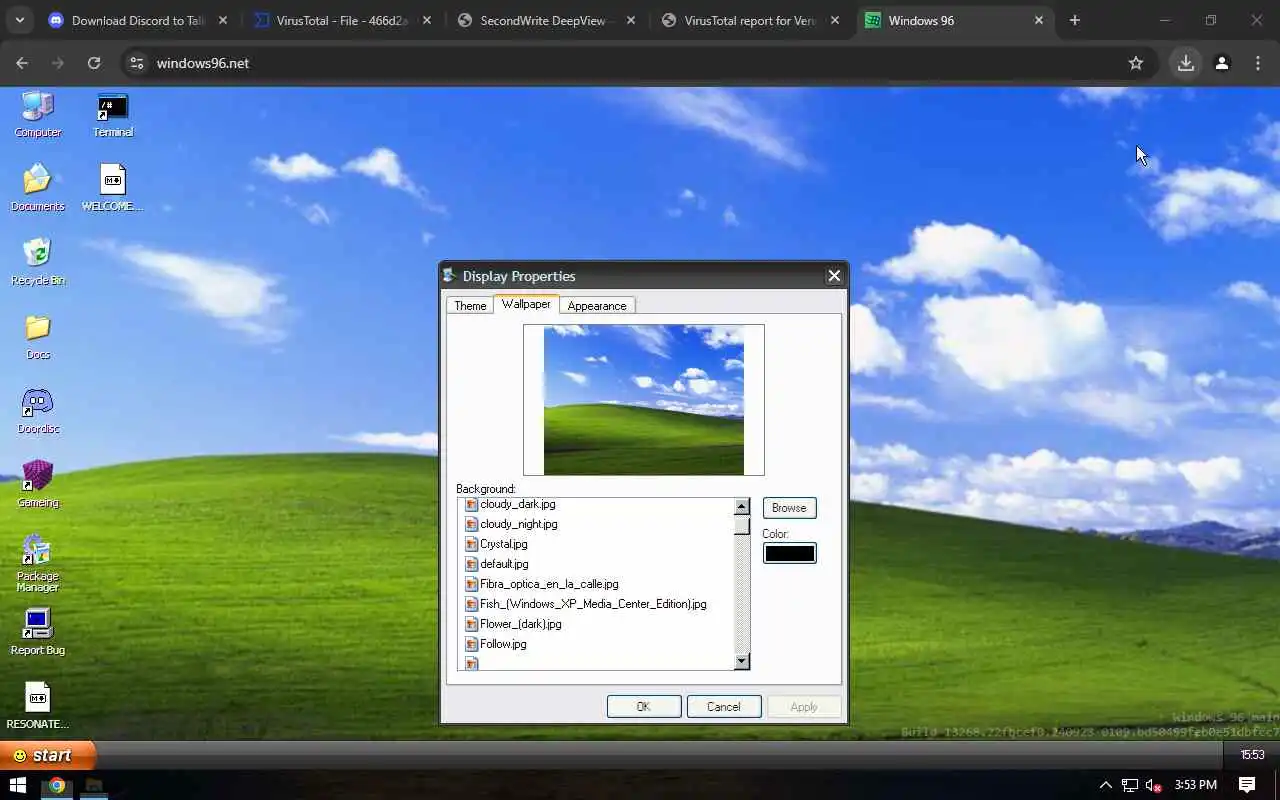Viewport: 1280px width, 800px height.
Task: Open the host notification center icon
Action: pyautogui.click(x=1247, y=785)
